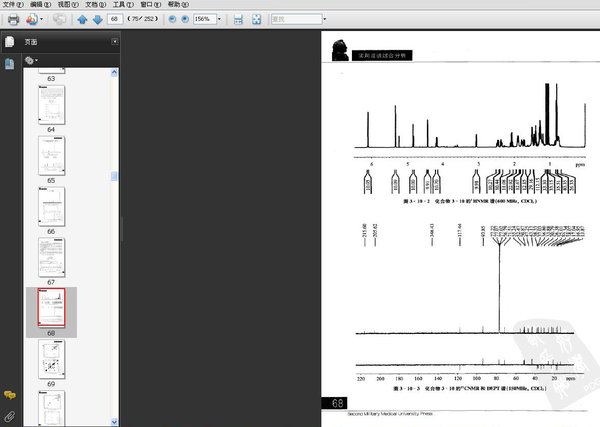Open the attachments paperclip icon
The width and height of the screenshot is (600, 427).
point(10,416)
